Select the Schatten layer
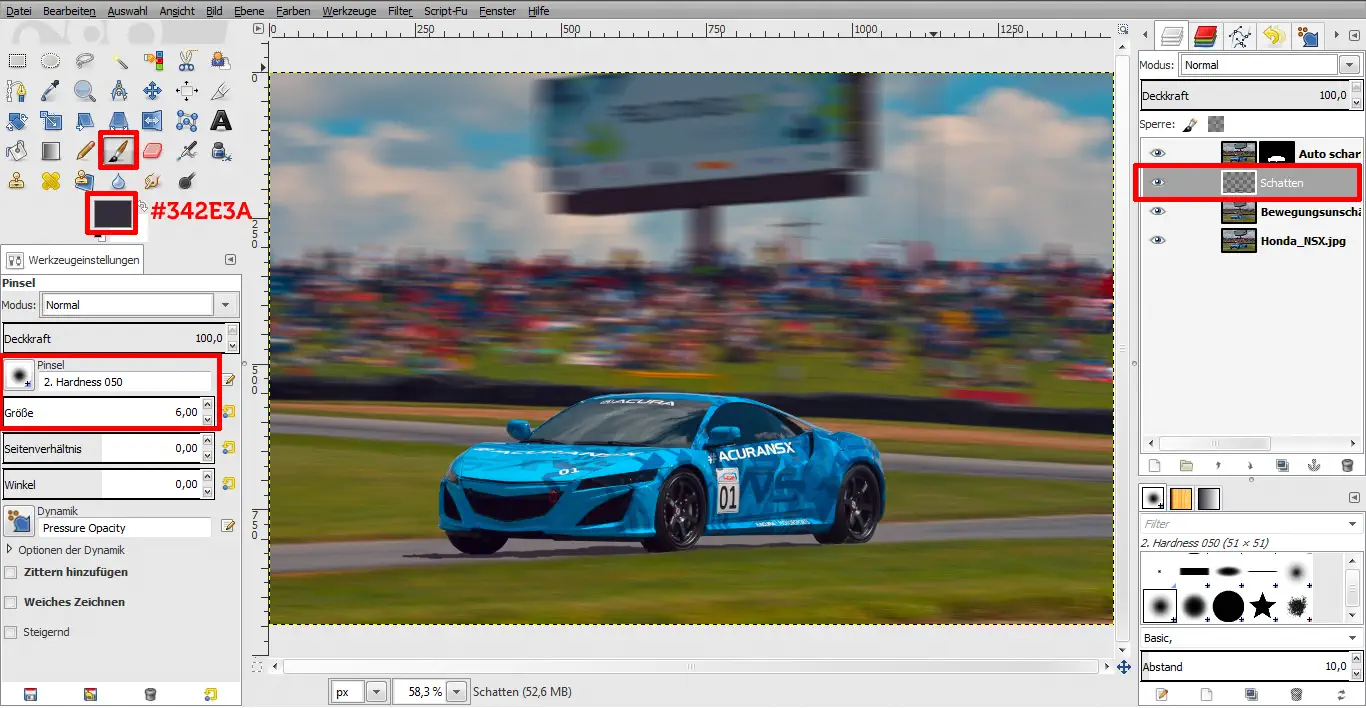The height and width of the screenshot is (708, 1366). click(1281, 183)
